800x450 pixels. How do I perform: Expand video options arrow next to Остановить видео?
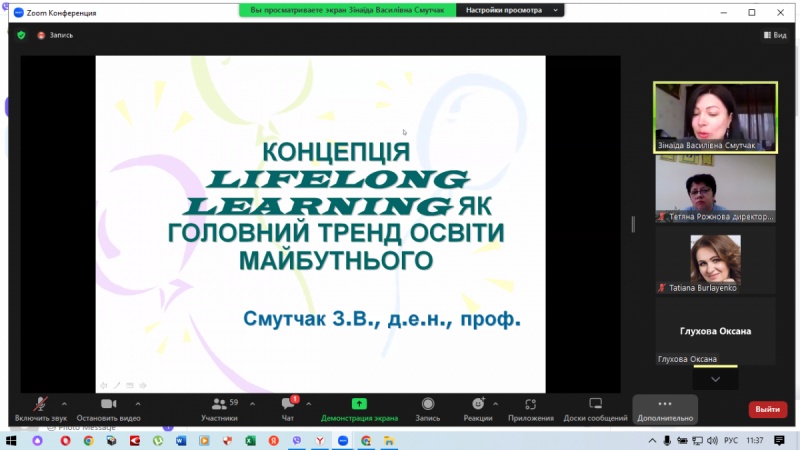[138, 404]
